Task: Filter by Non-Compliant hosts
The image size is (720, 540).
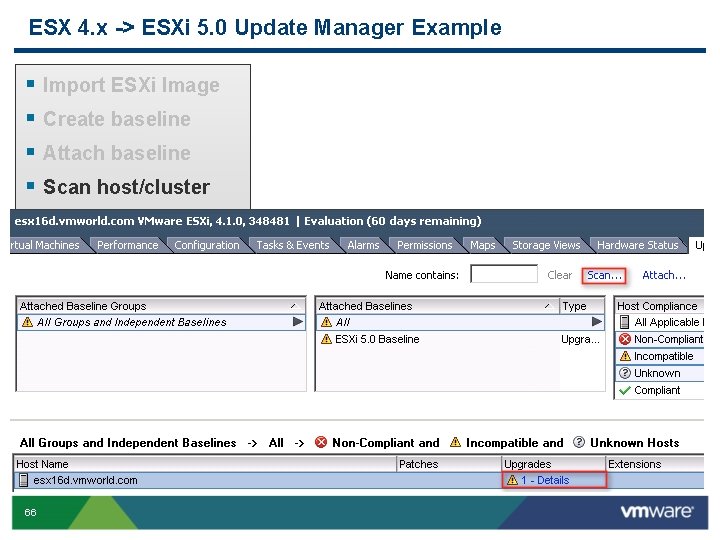Action: pyautogui.click(x=660, y=339)
